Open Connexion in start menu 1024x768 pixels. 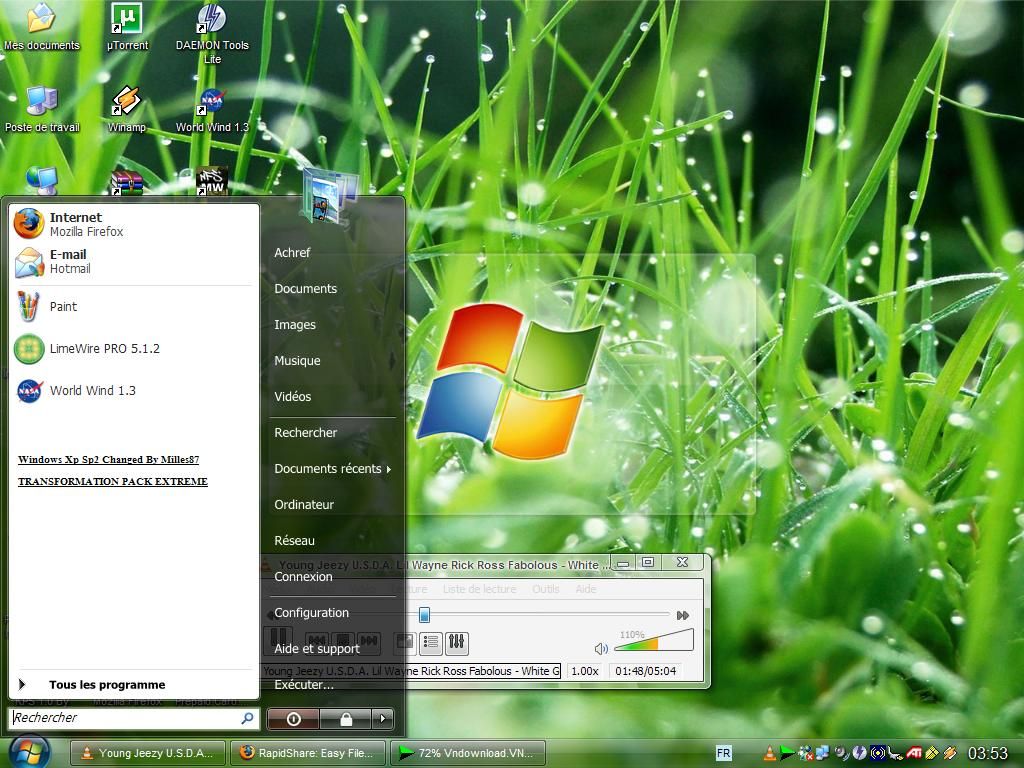click(303, 576)
